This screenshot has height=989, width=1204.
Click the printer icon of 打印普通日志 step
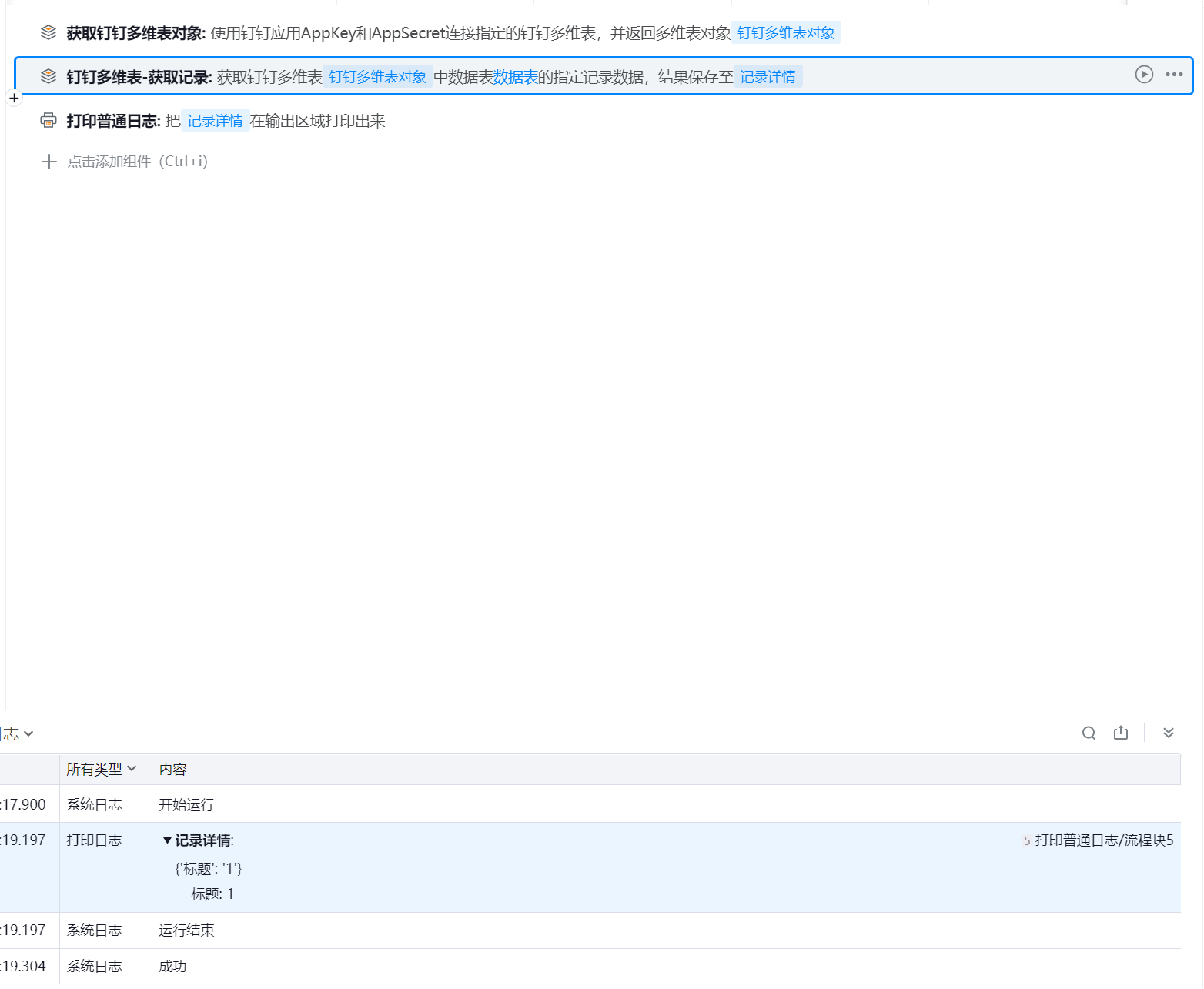48,120
